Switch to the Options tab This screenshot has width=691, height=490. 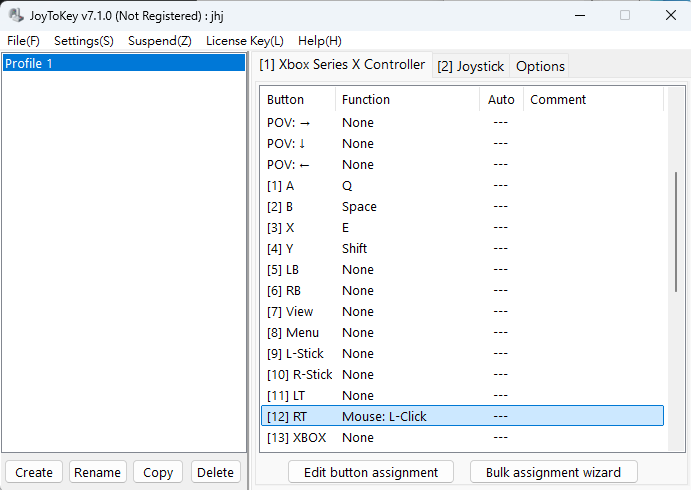tap(540, 66)
